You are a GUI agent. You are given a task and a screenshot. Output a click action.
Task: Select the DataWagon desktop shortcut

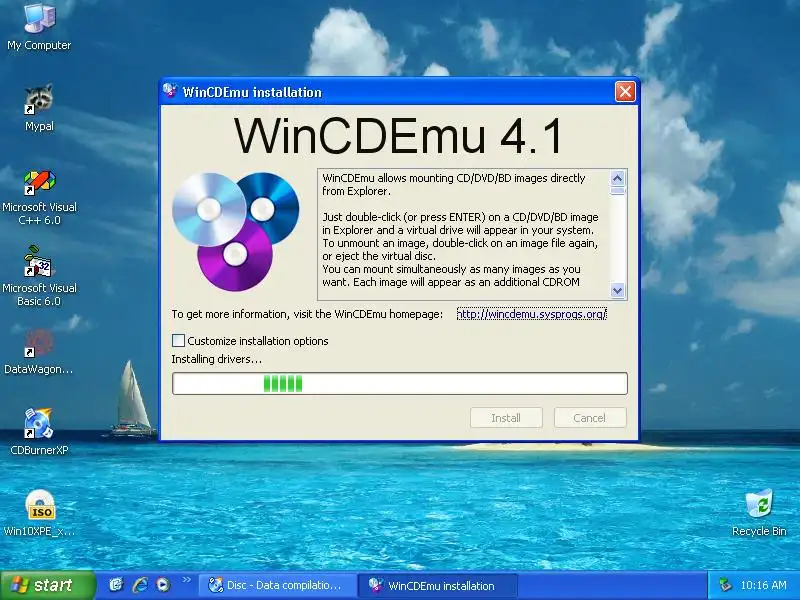pos(39,353)
